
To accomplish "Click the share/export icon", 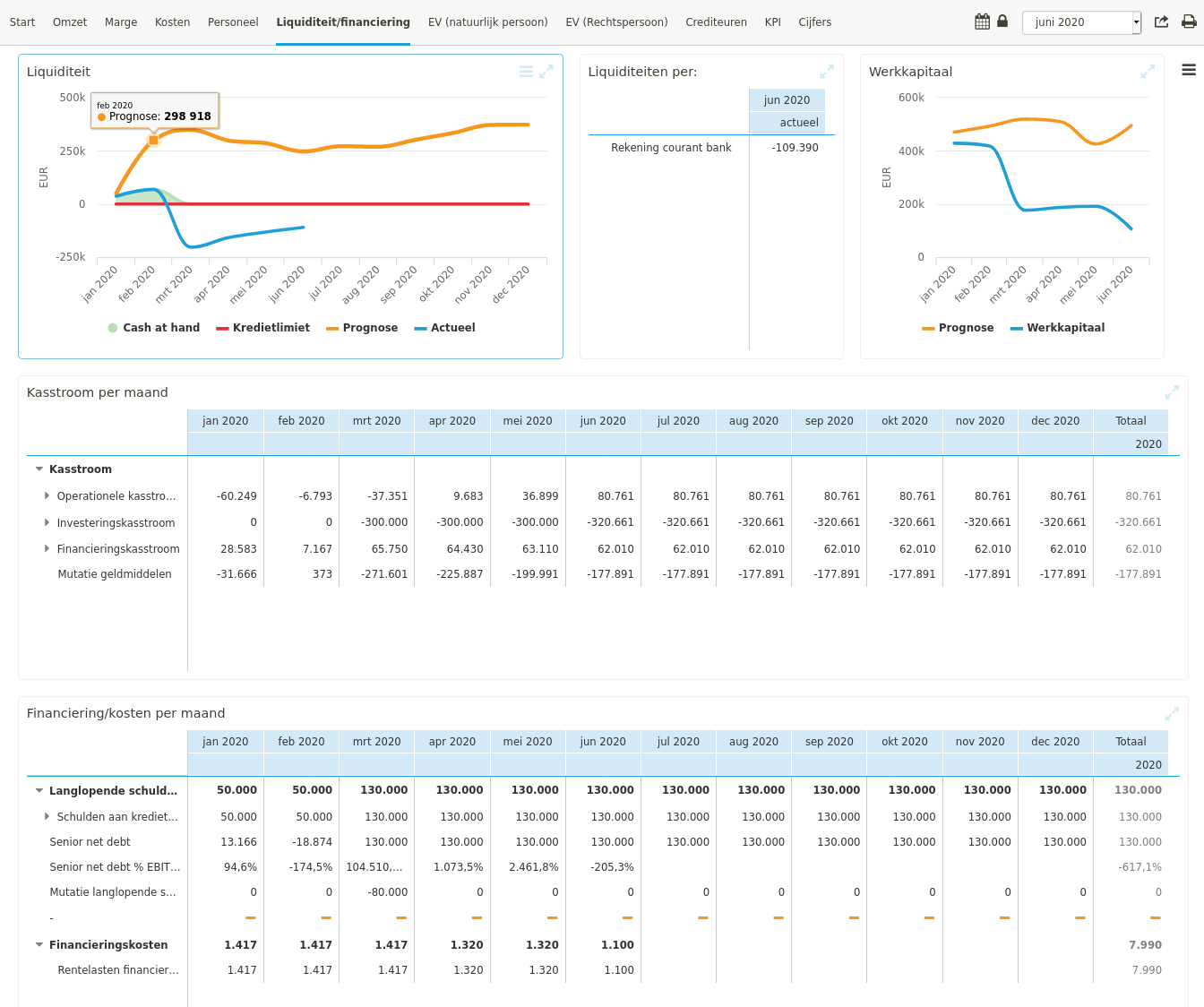I will [x=1161, y=22].
